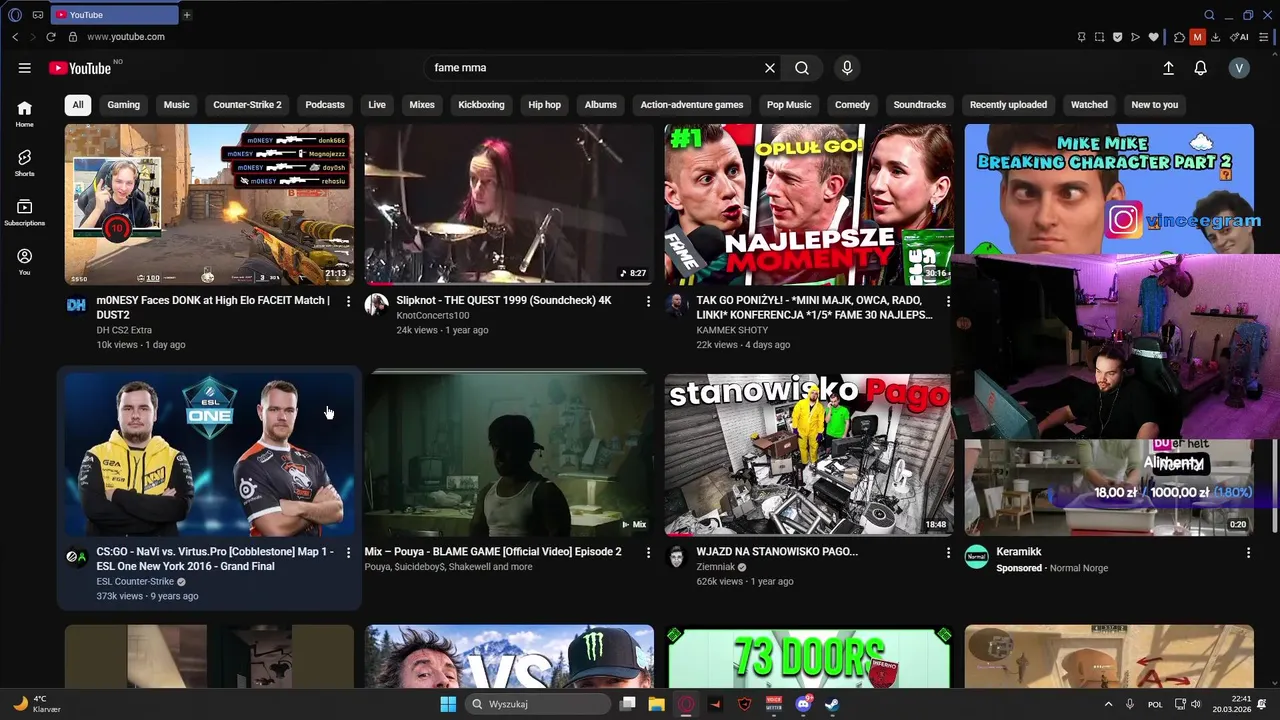This screenshot has height=720, width=1280.
Task: Open the red M extension icon
Action: click(x=1197, y=37)
